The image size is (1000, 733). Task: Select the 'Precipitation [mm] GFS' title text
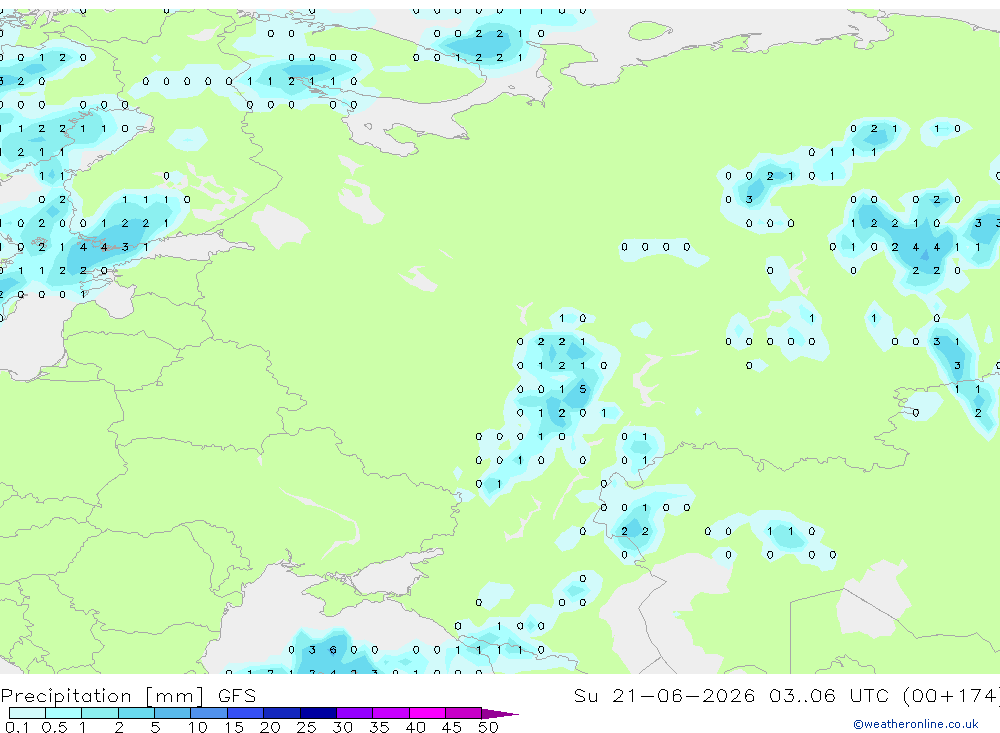[x=128, y=696]
